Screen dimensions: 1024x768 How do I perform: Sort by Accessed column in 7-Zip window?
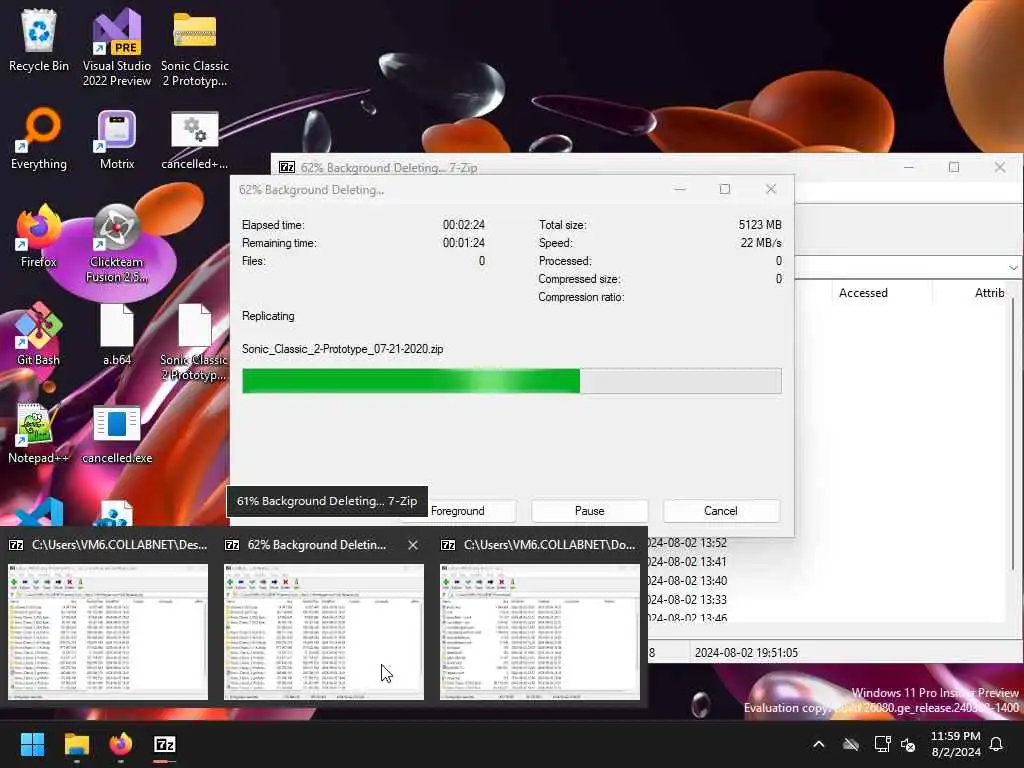click(x=863, y=293)
